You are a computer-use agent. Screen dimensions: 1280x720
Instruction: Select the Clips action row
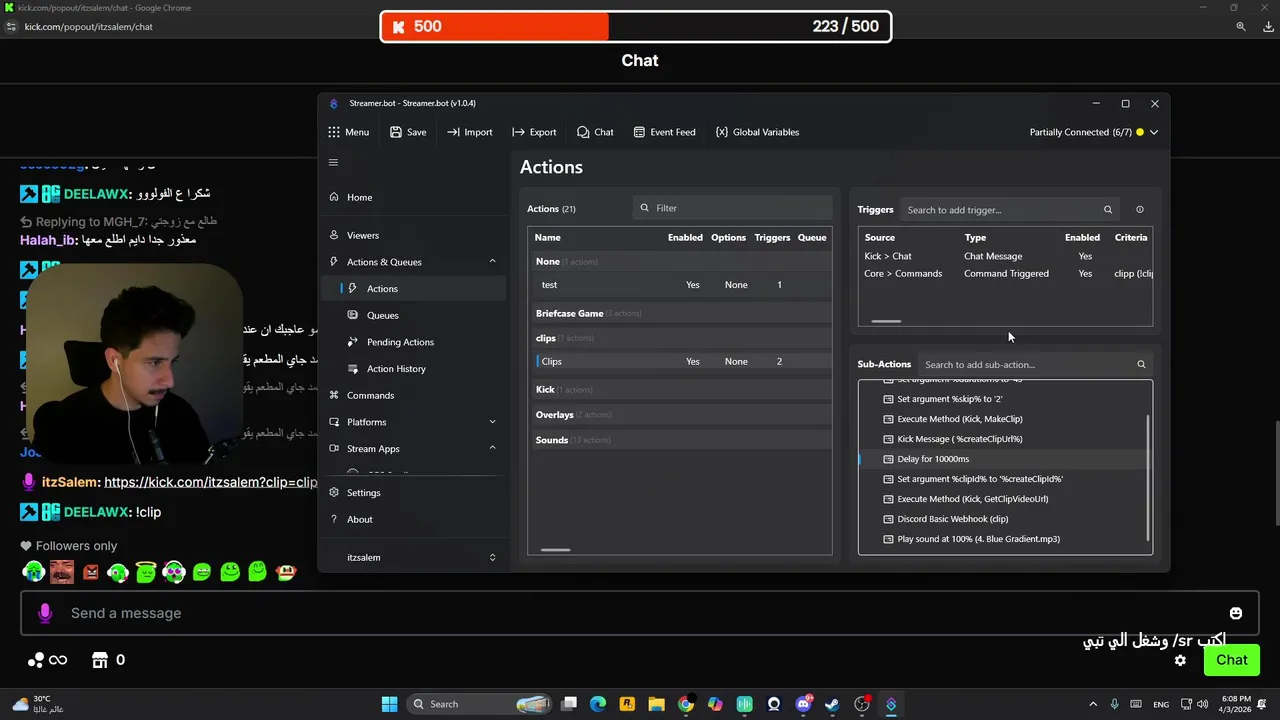[680, 362]
